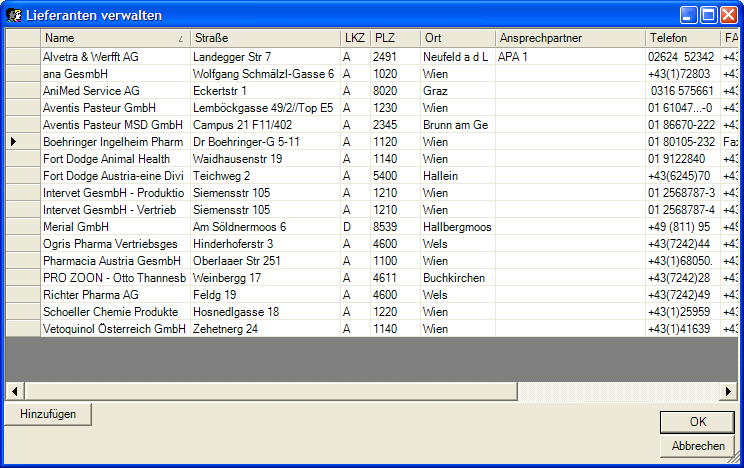Click the Weinbergg 17 cell
Viewport: 744px width, 468px height.
(265, 278)
